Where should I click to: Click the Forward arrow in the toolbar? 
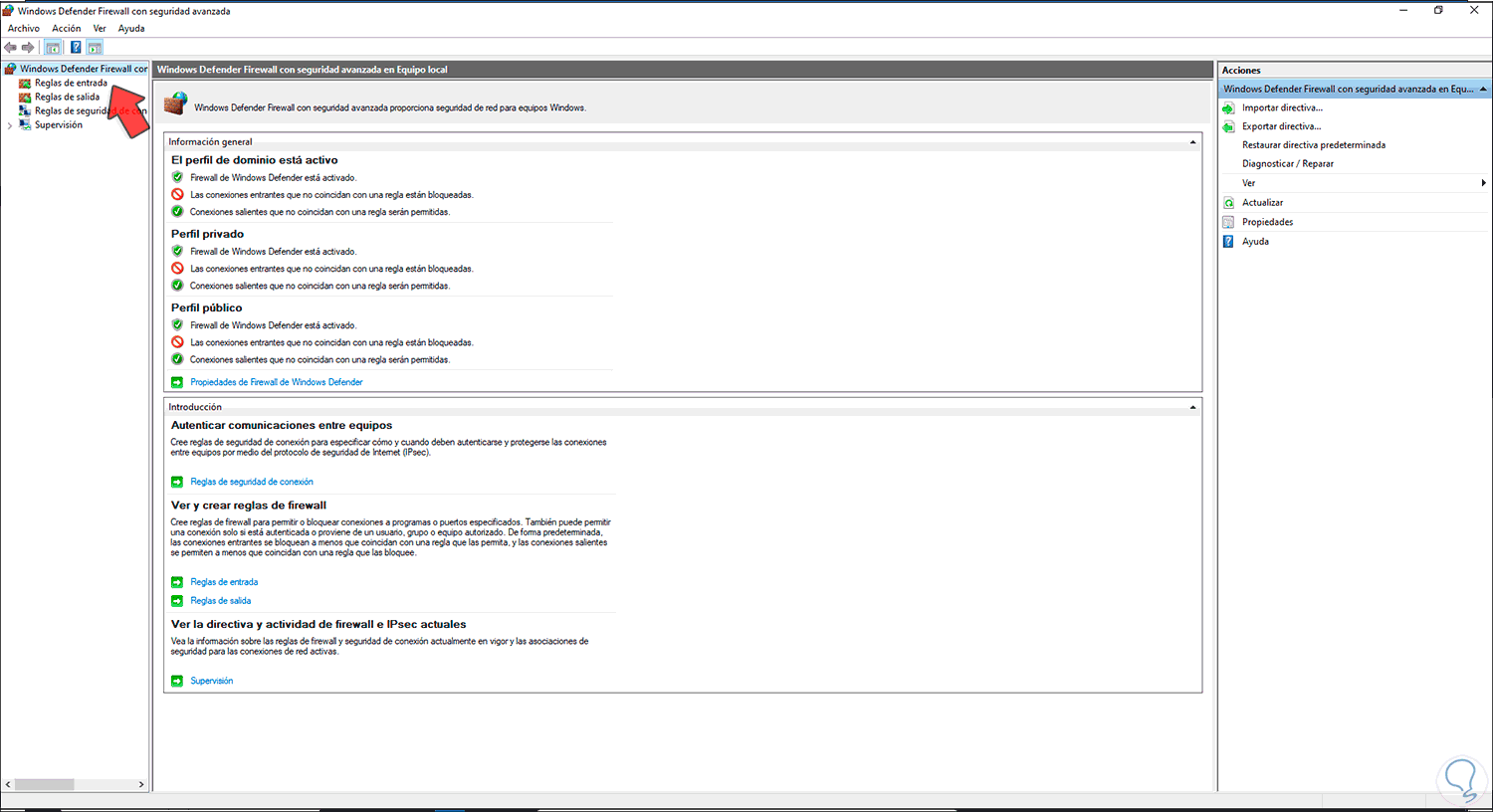point(28,47)
